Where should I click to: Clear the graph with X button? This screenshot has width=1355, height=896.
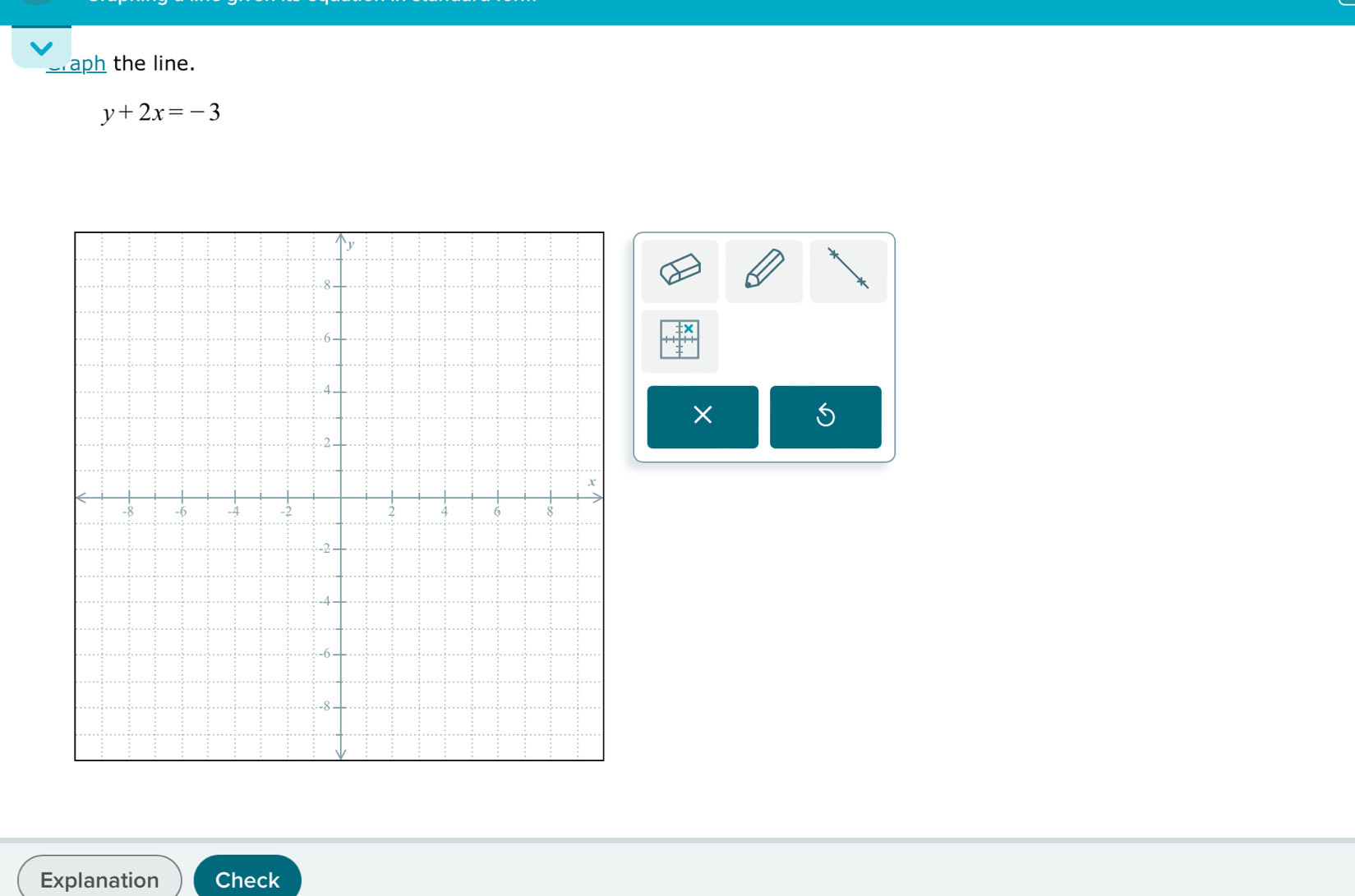coord(703,416)
